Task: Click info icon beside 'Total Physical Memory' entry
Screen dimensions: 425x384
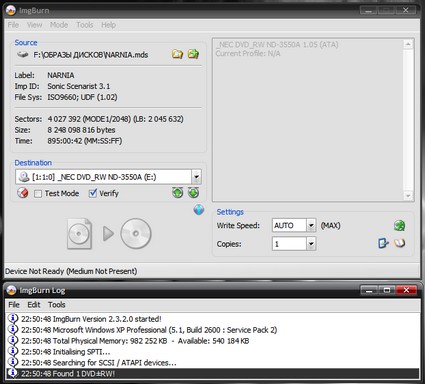Action: tap(13, 340)
